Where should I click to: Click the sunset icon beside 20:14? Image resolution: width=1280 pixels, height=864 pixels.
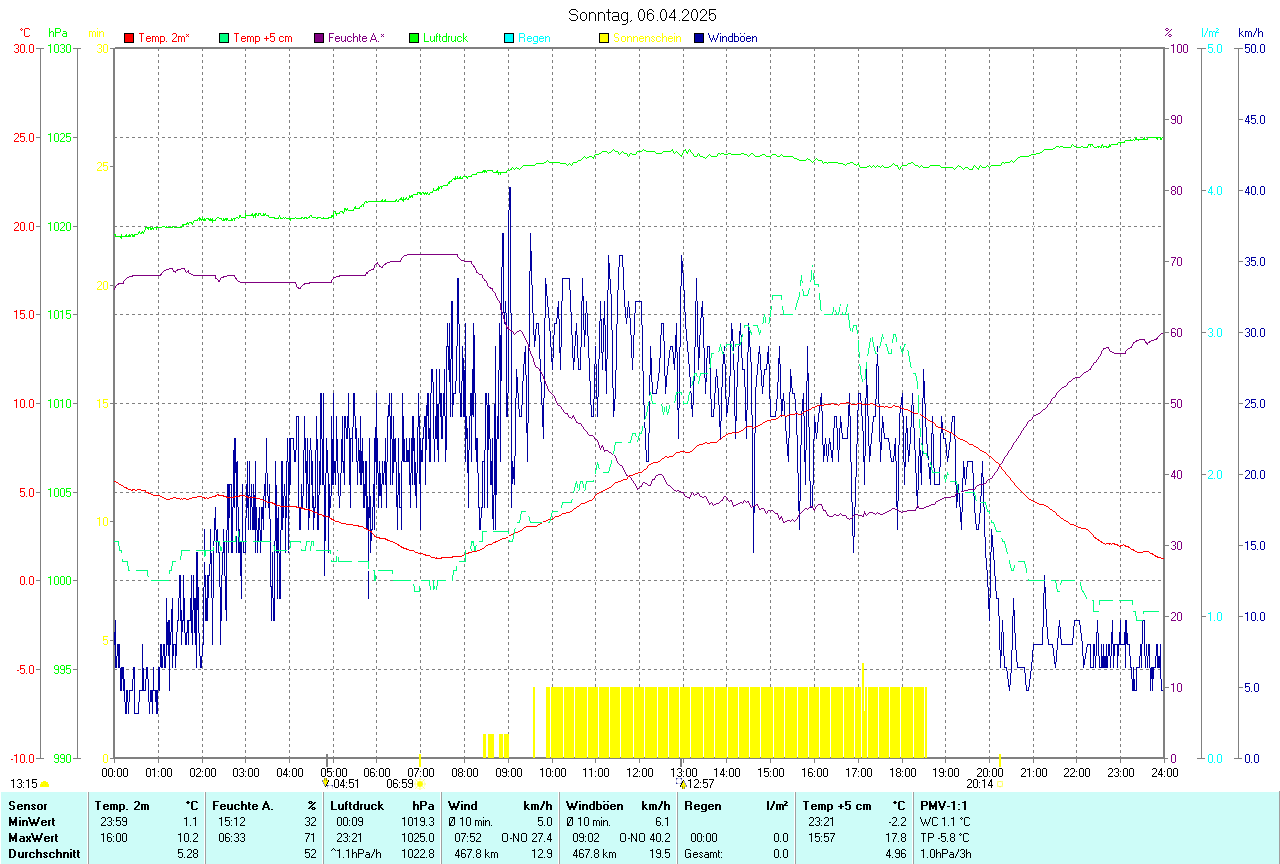[1001, 785]
